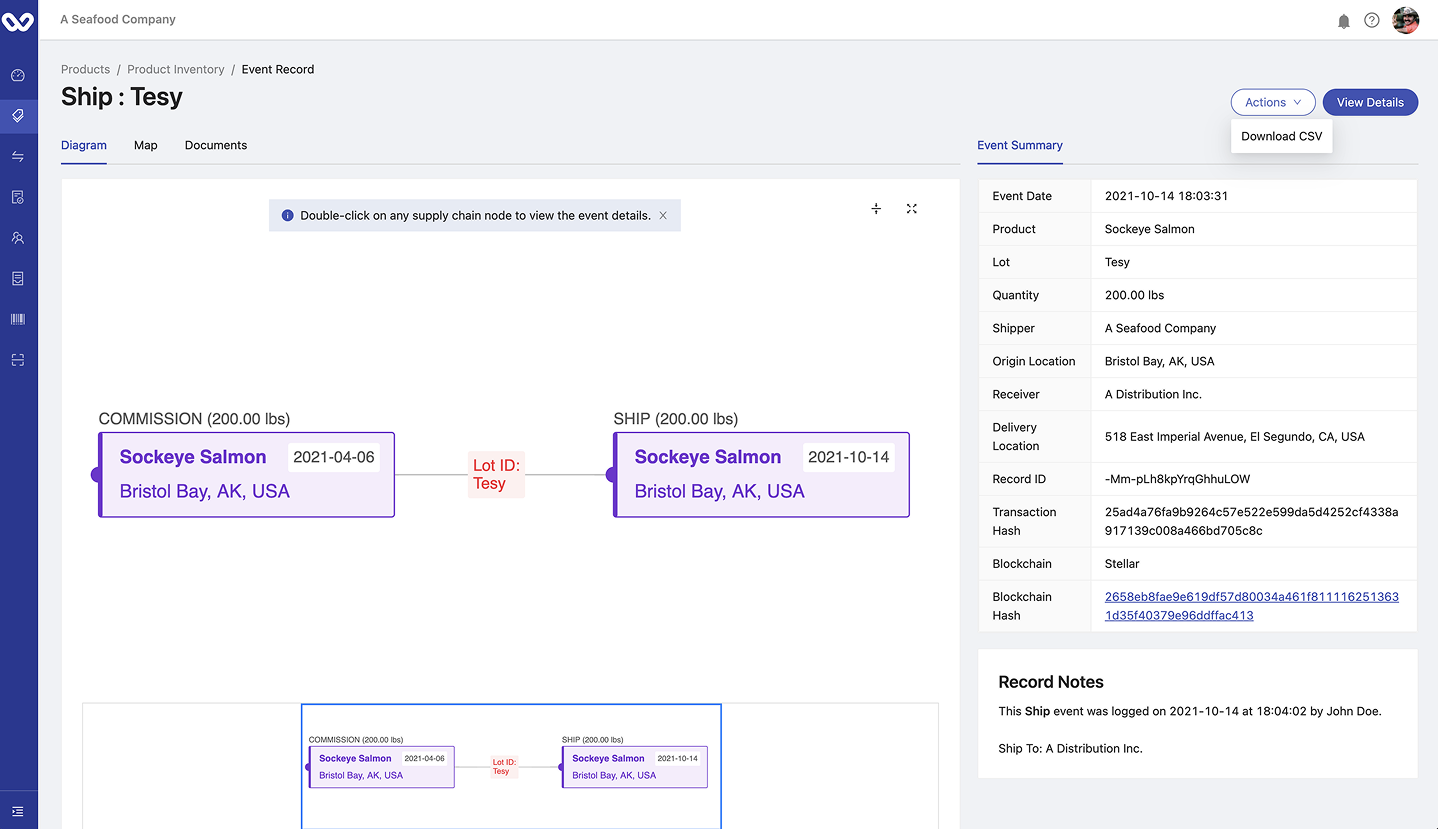The width and height of the screenshot is (1438, 829).
Task: Switch to the Map tab
Action: (x=146, y=145)
